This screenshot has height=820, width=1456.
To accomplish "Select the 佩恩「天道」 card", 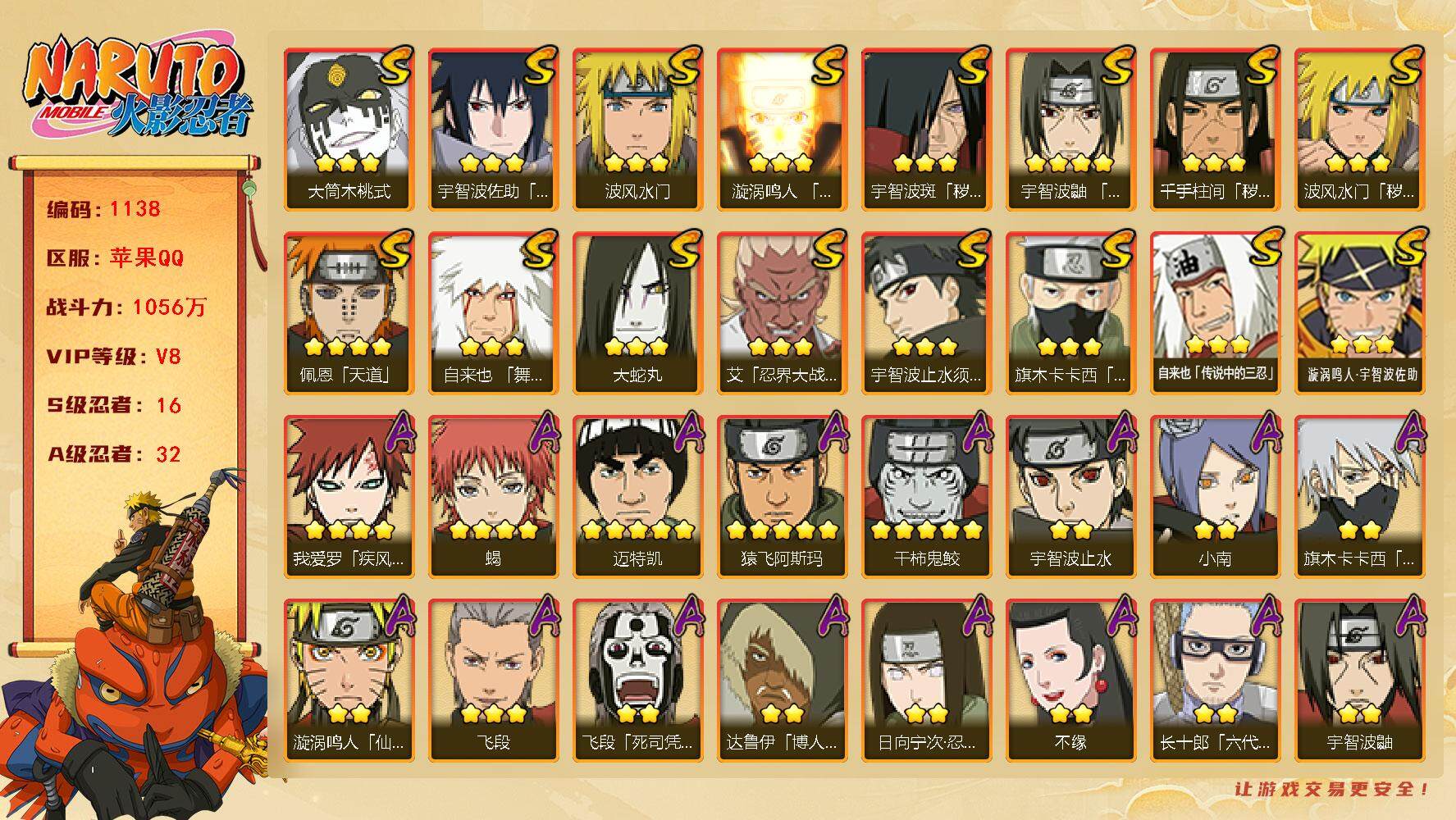I will pos(349,313).
